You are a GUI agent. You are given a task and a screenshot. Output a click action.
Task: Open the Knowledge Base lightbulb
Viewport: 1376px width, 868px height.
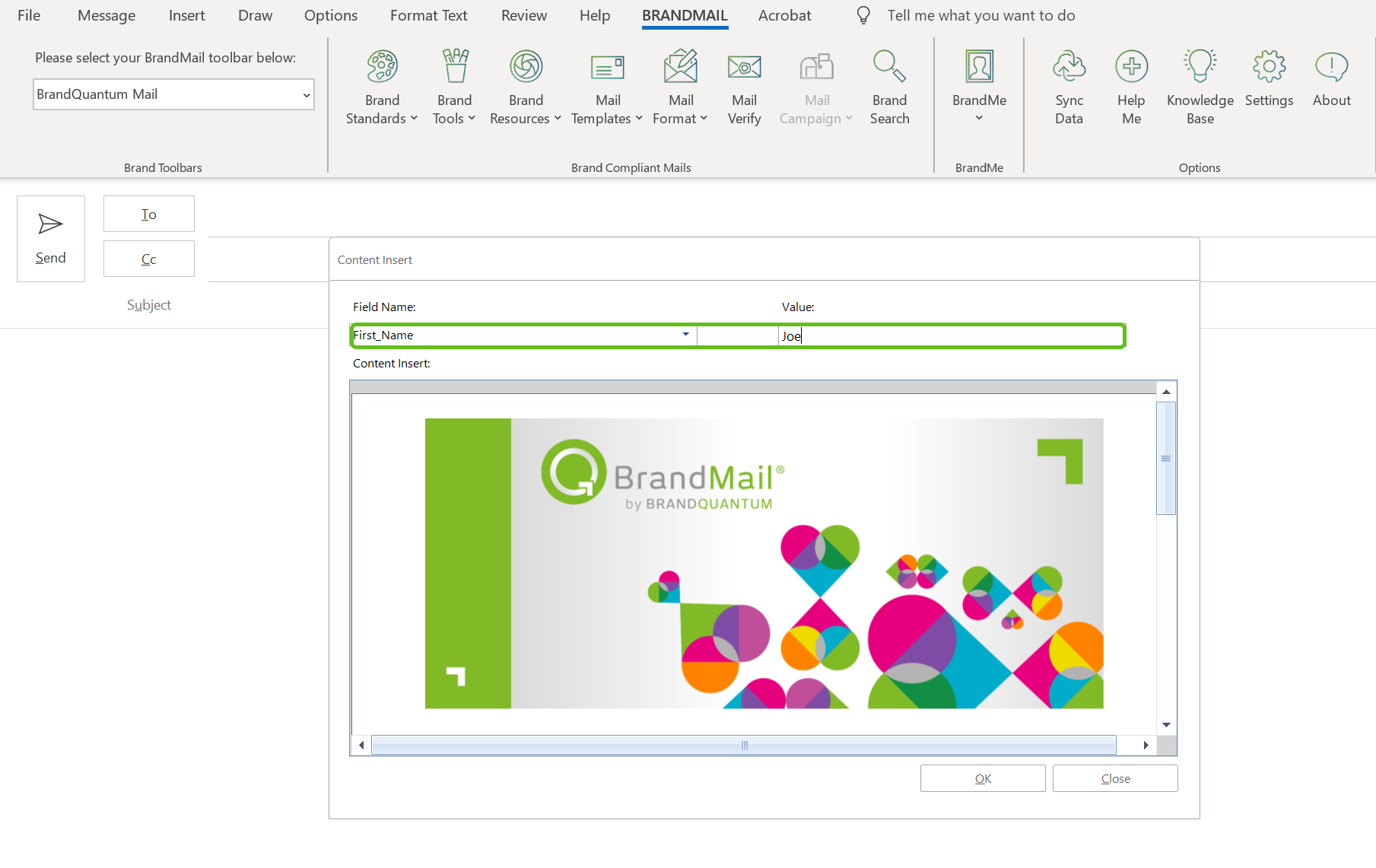click(1200, 66)
